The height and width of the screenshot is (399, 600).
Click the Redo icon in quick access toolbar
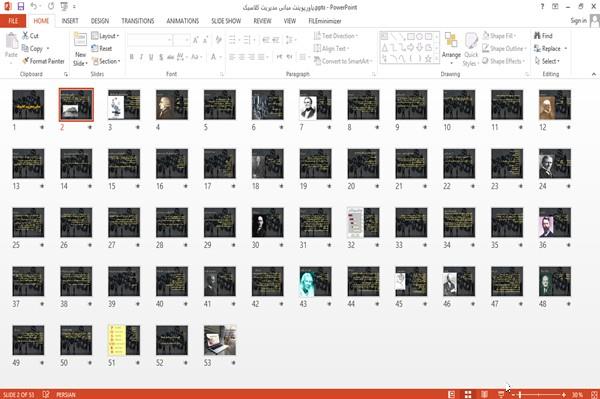point(51,6)
